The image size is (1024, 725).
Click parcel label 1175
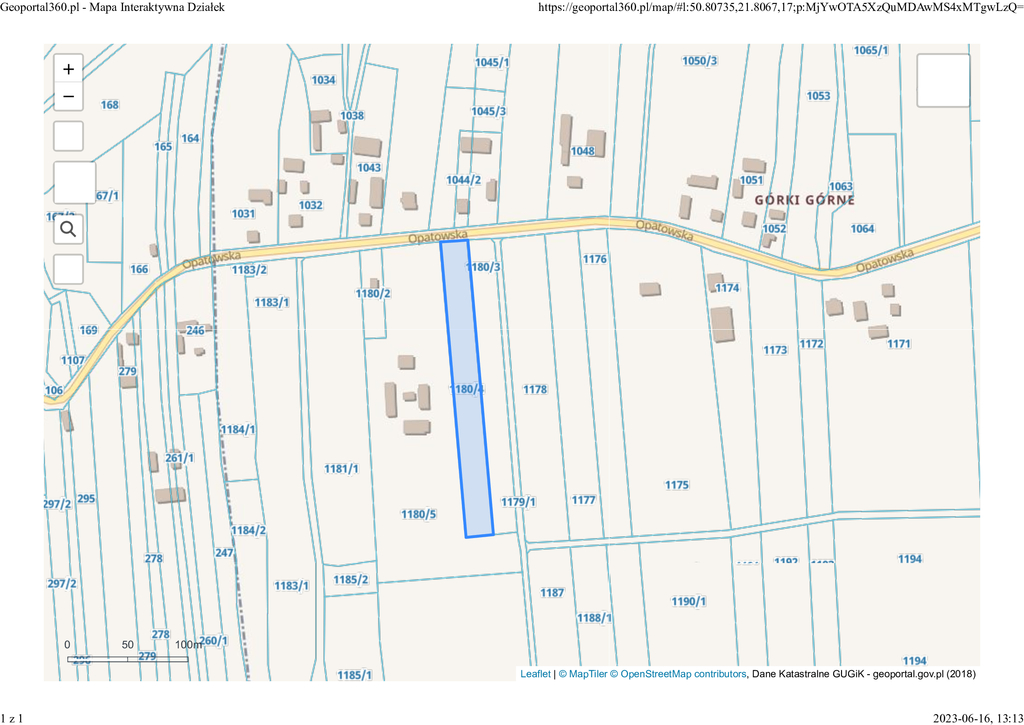click(x=677, y=485)
